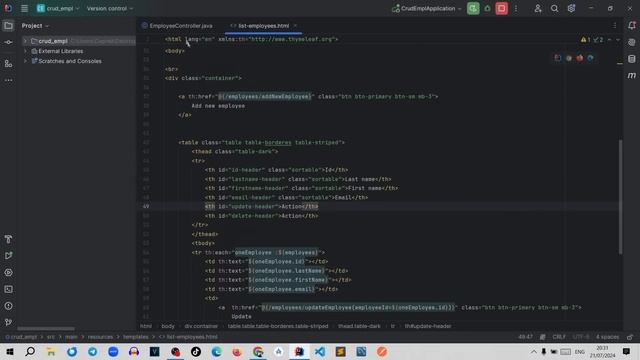Click the warnings count indicator
The image size is (640, 360).
point(586,40)
